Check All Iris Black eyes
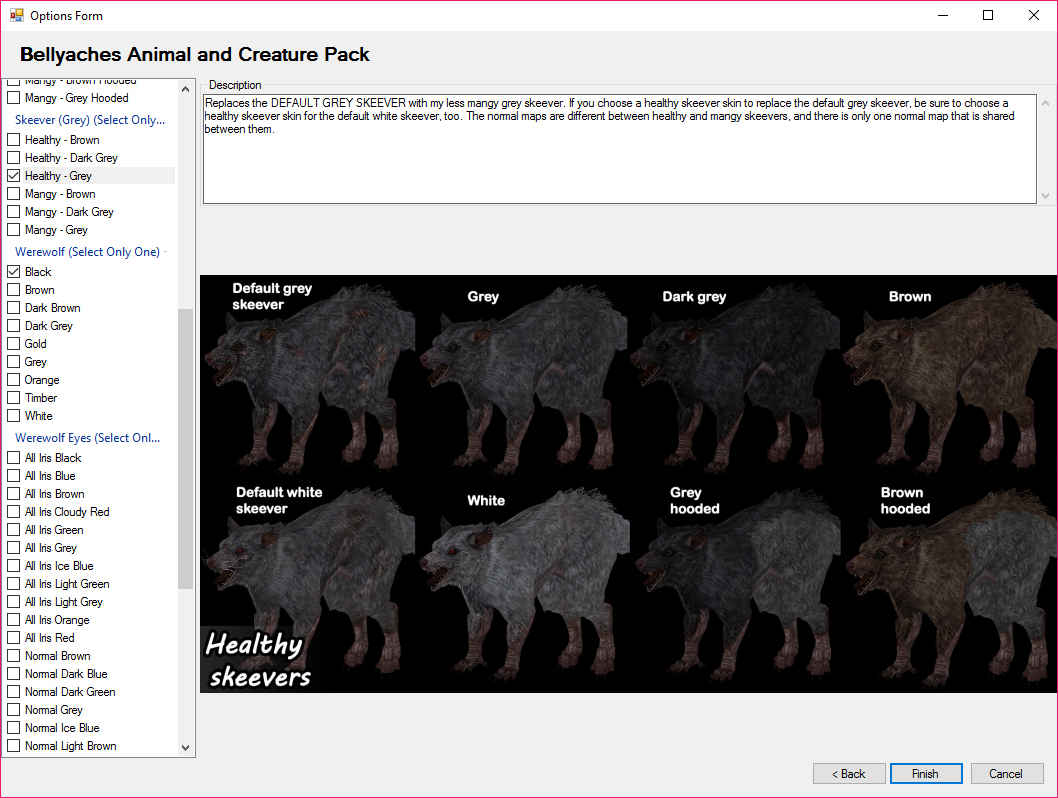This screenshot has width=1058, height=798. [13, 458]
